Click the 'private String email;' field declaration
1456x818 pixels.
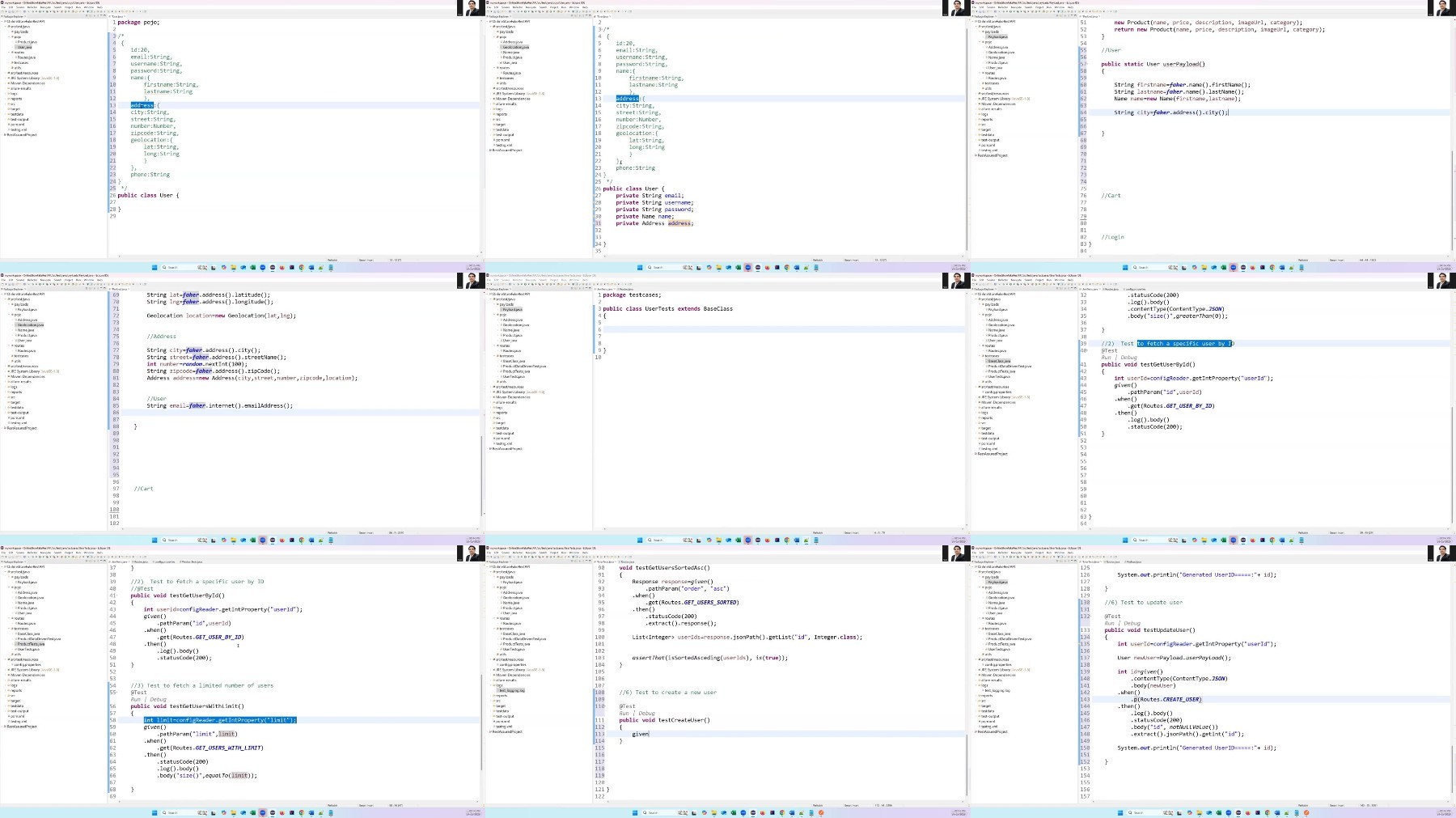click(650, 196)
